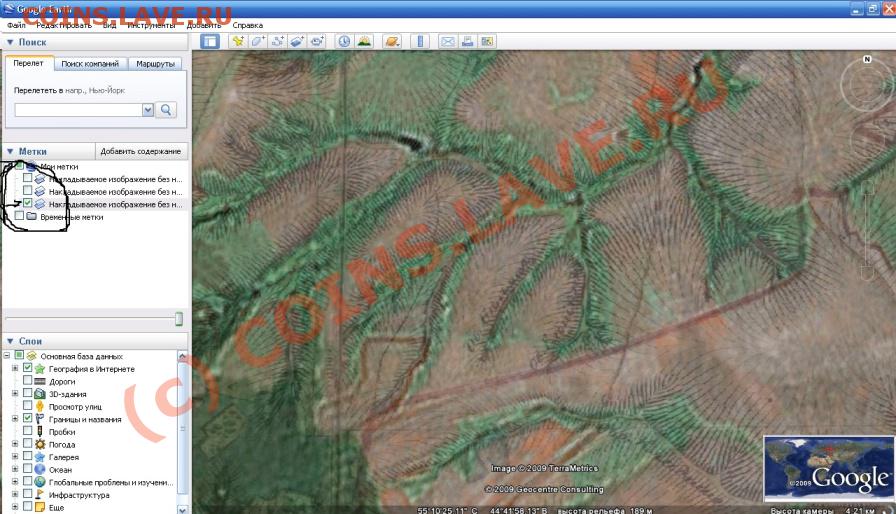Click into the fly-to search input field
The image size is (896, 514).
[x=78, y=110]
